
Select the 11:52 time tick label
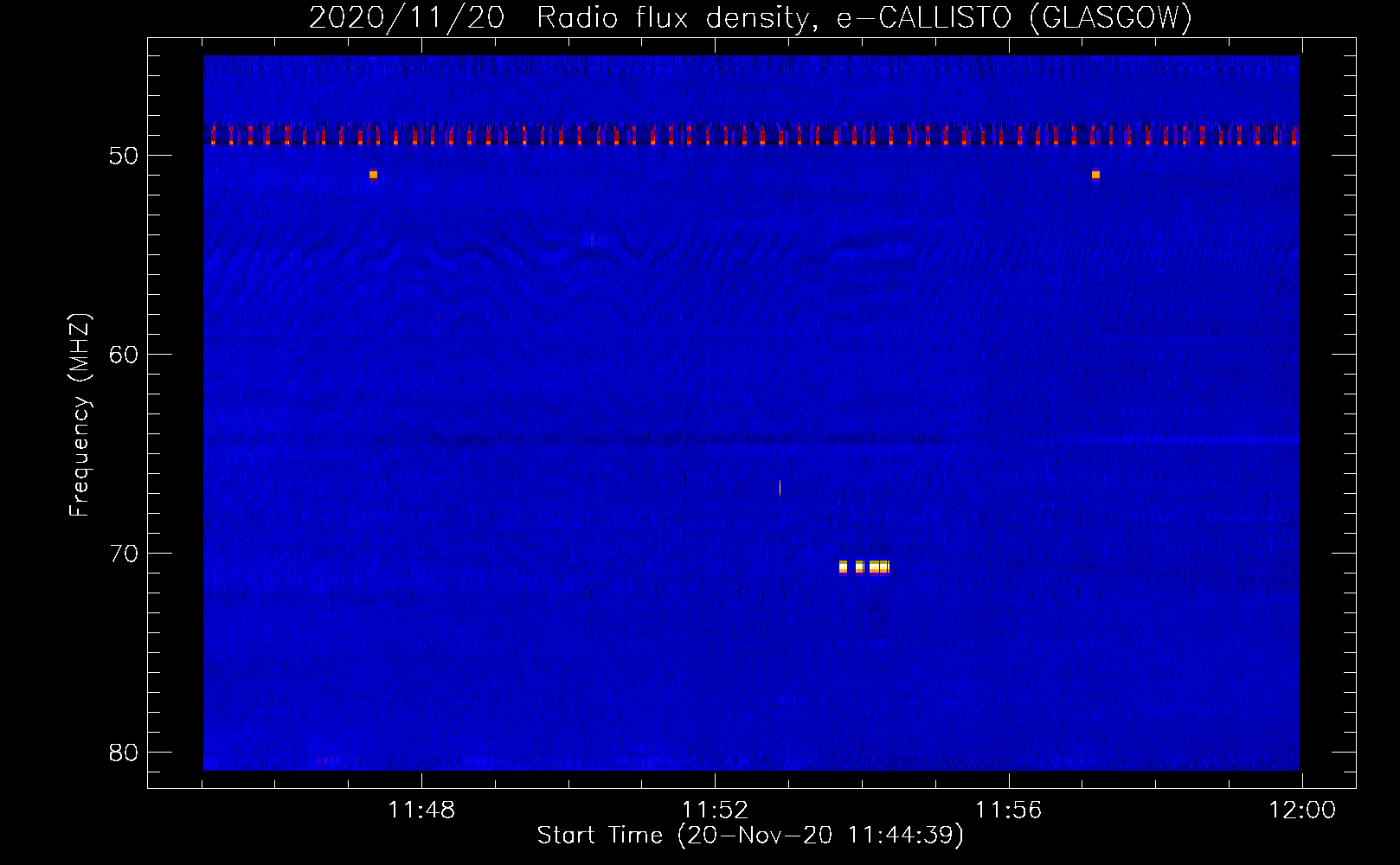[x=715, y=811]
